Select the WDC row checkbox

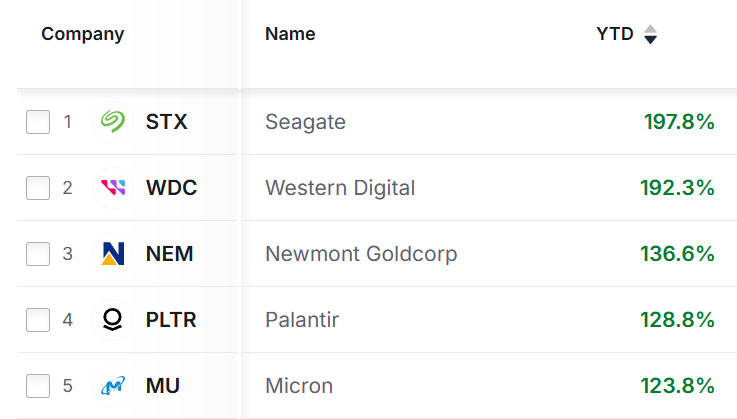(38, 188)
